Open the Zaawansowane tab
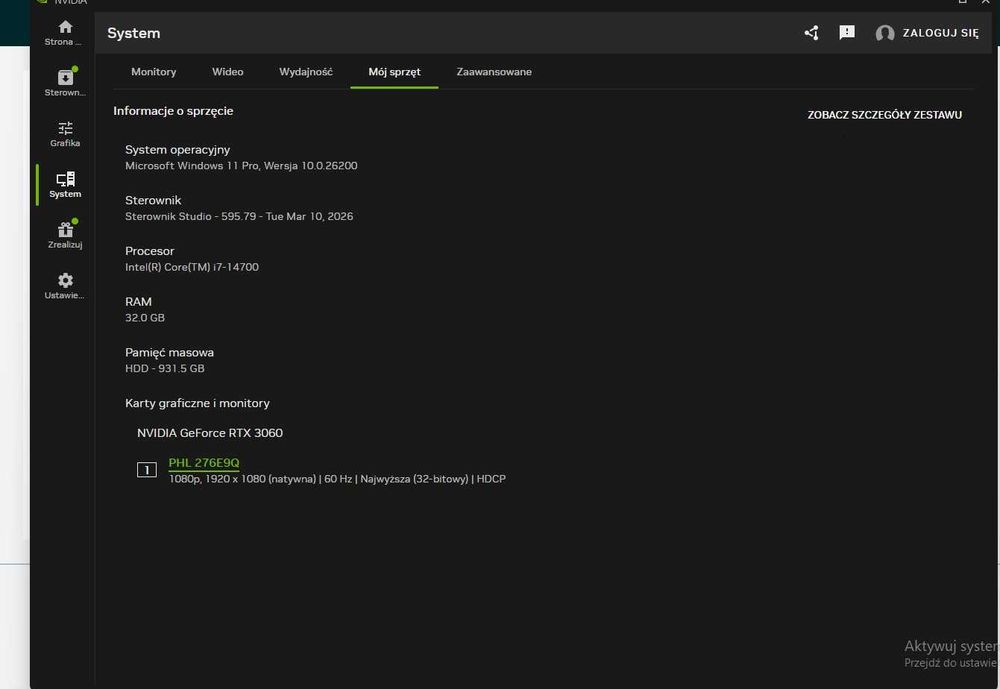Image resolution: width=1000 pixels, height=689 pixels. (x=494, y=72)
